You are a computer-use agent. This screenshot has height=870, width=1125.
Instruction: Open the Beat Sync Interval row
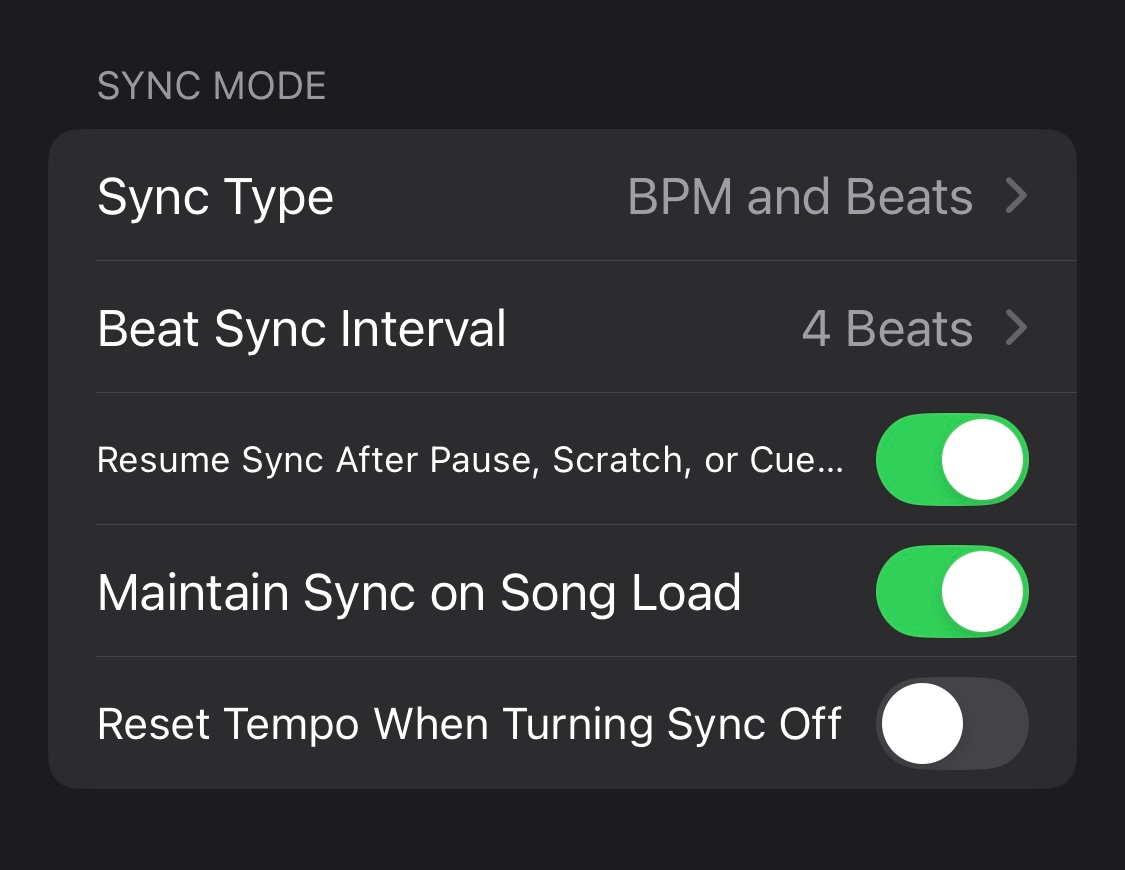[x=560, y=328]
